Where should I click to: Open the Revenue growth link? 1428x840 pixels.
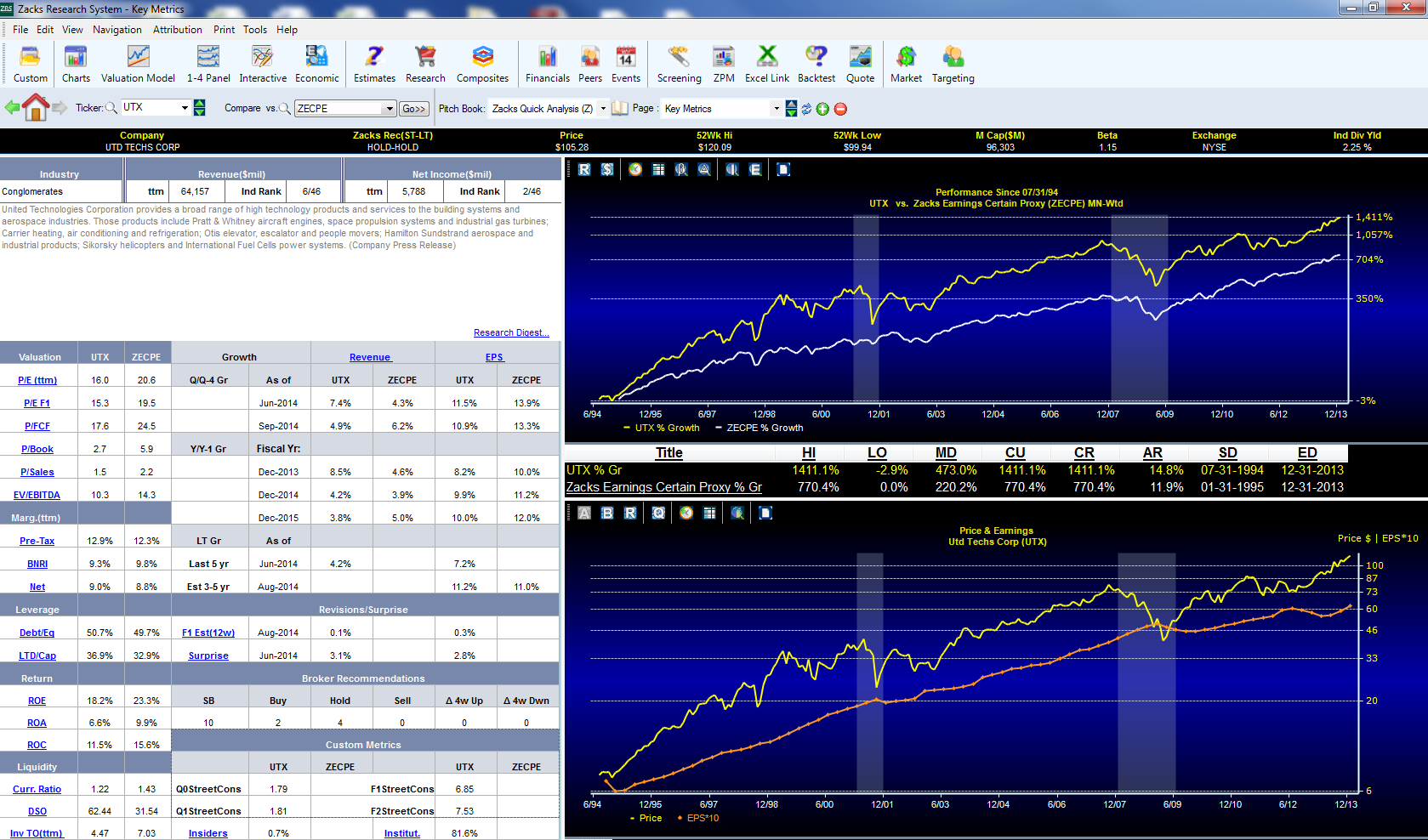point(370,357)
